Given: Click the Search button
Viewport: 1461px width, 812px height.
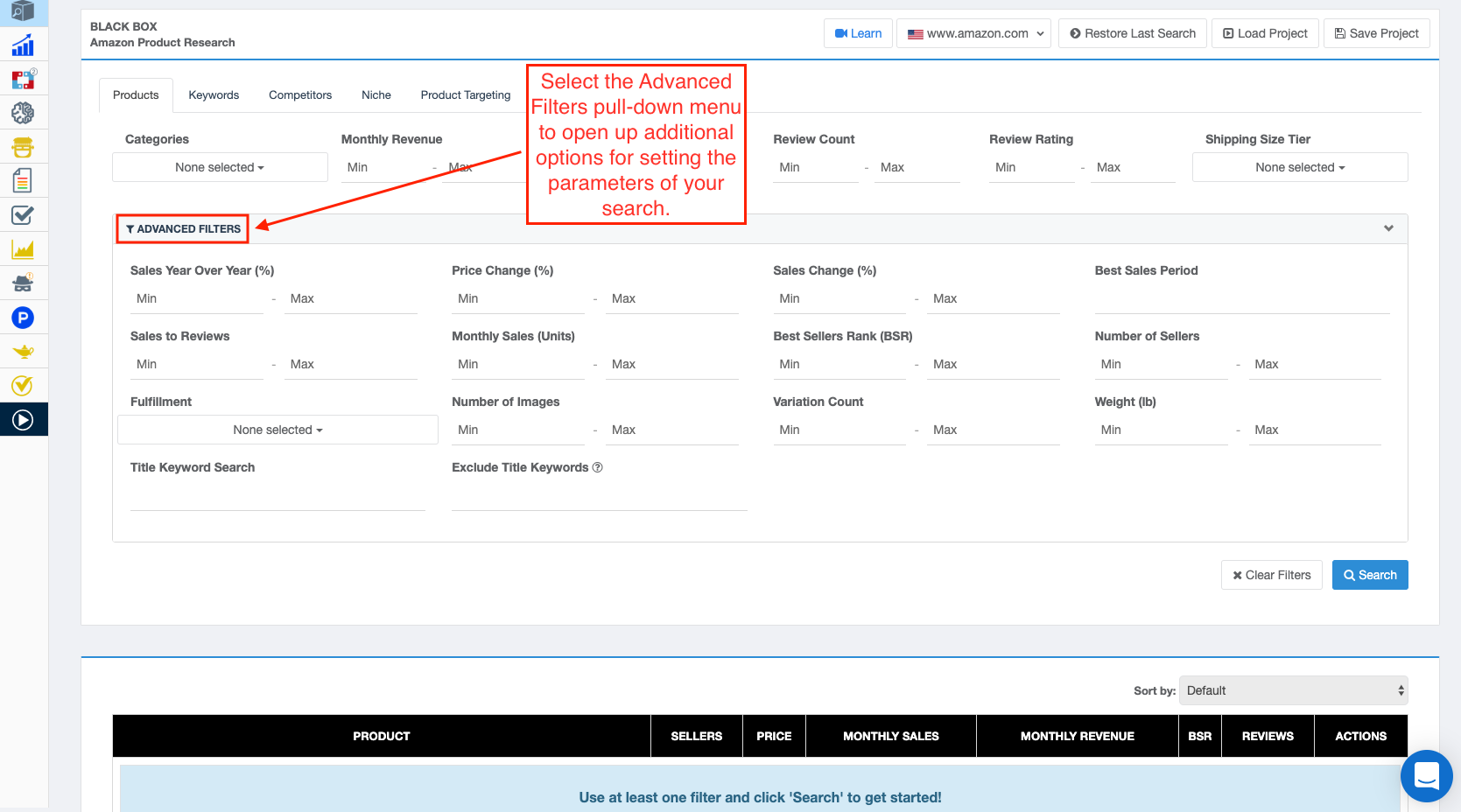Looking at the screenshot, I should click(1369, 575).
